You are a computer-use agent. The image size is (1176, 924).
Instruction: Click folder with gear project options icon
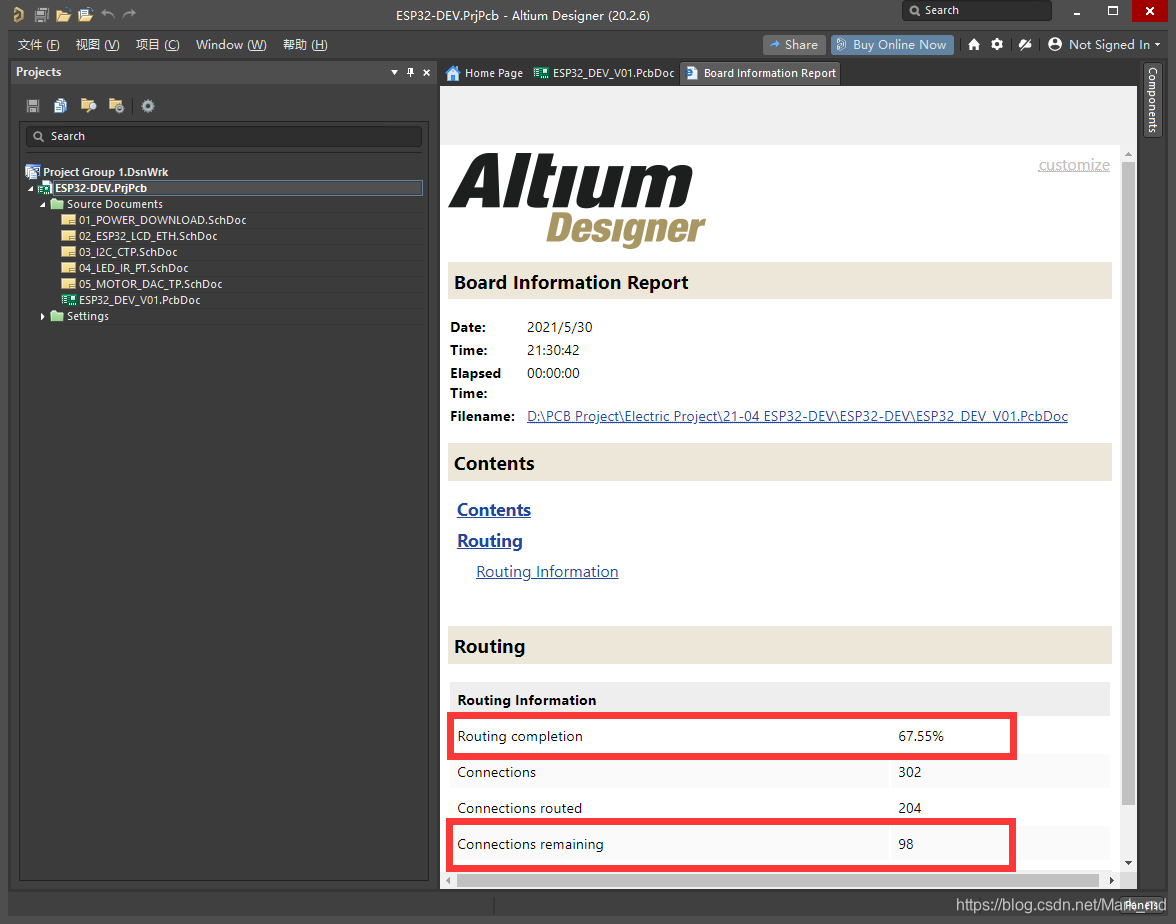116,106
